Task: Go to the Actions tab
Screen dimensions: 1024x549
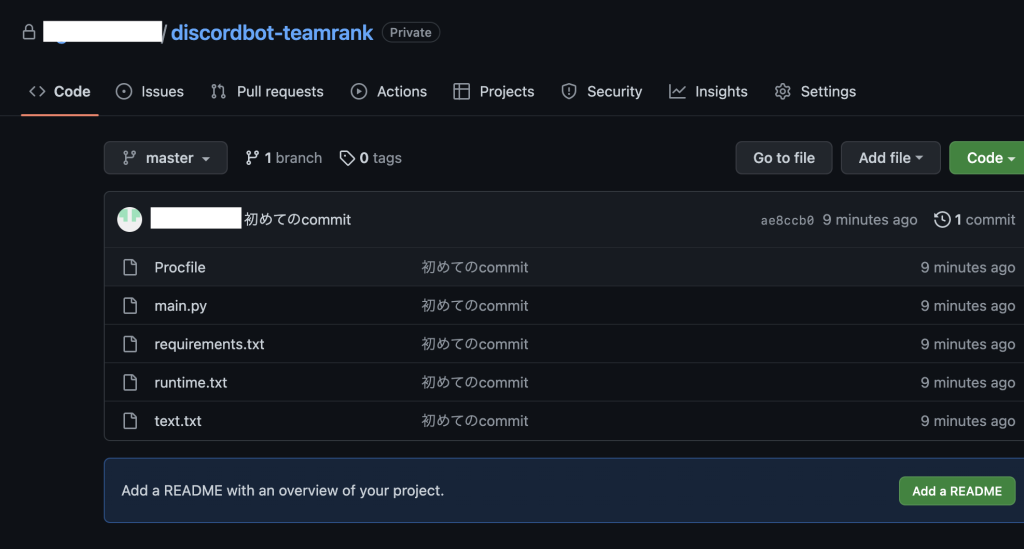Action: point(389,91)
